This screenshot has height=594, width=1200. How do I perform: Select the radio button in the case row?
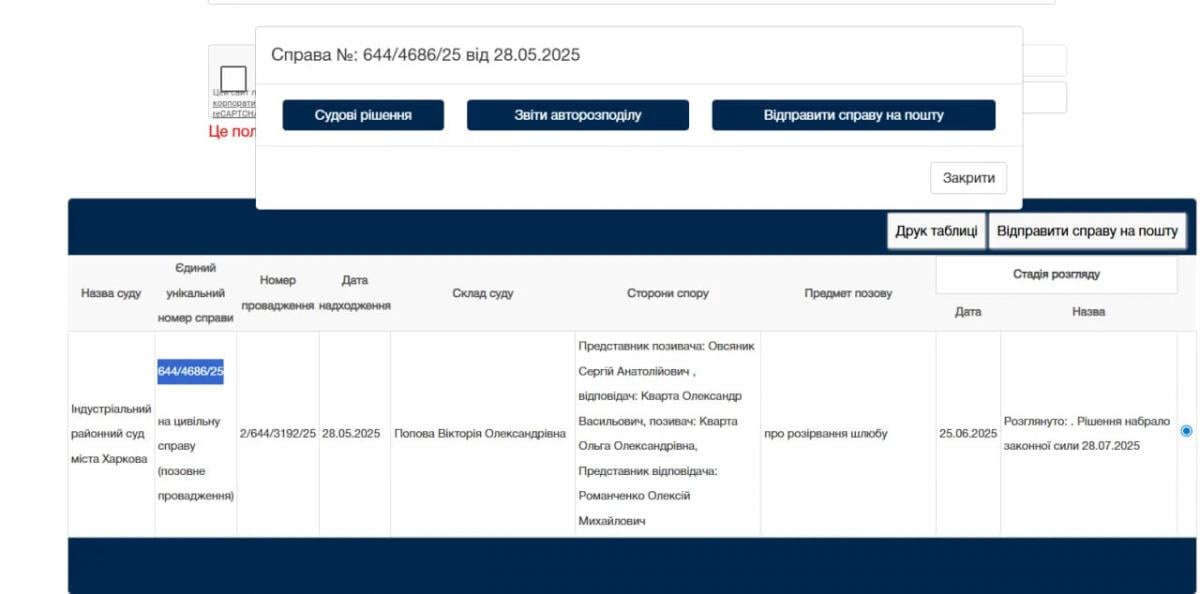click(x=1186, y=431)
